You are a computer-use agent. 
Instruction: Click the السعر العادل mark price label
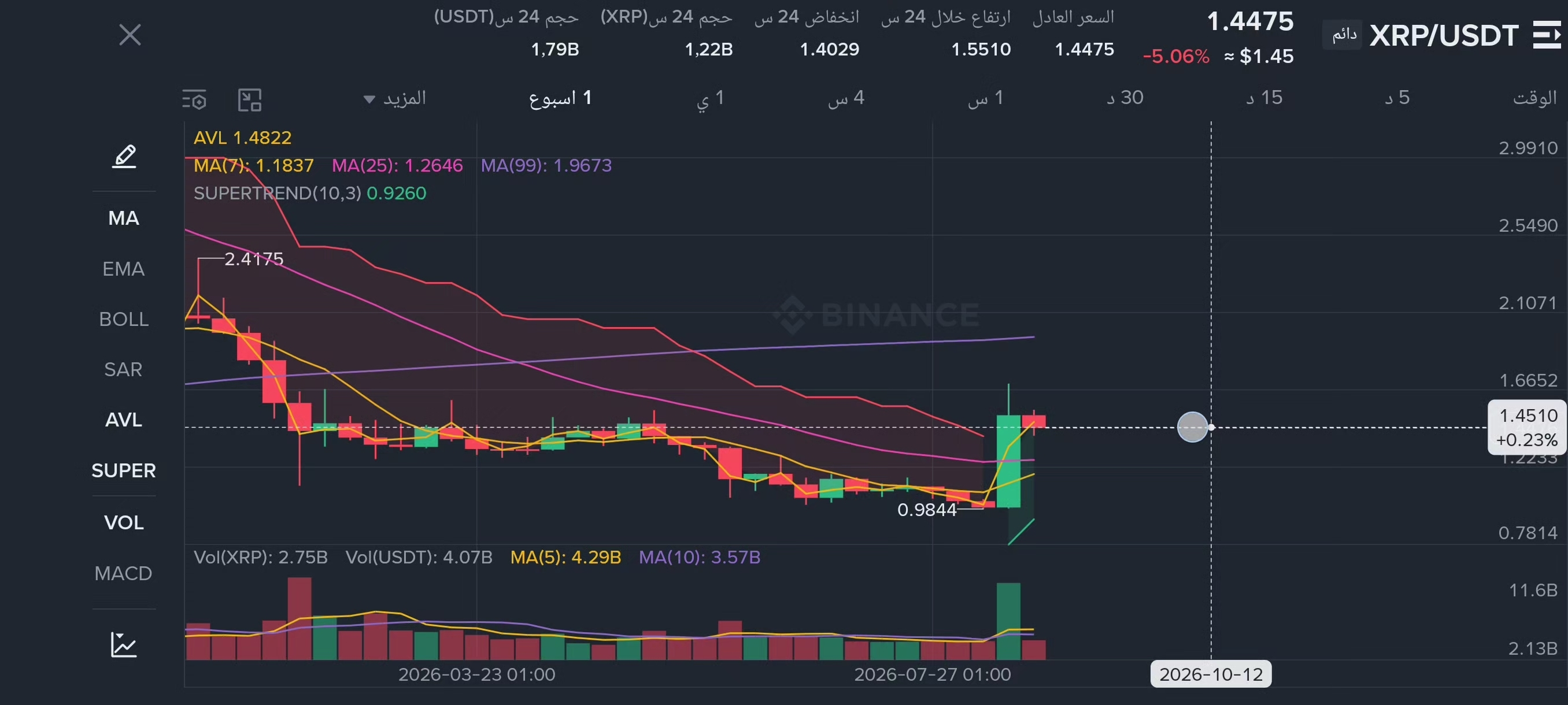pos(1073,18)
